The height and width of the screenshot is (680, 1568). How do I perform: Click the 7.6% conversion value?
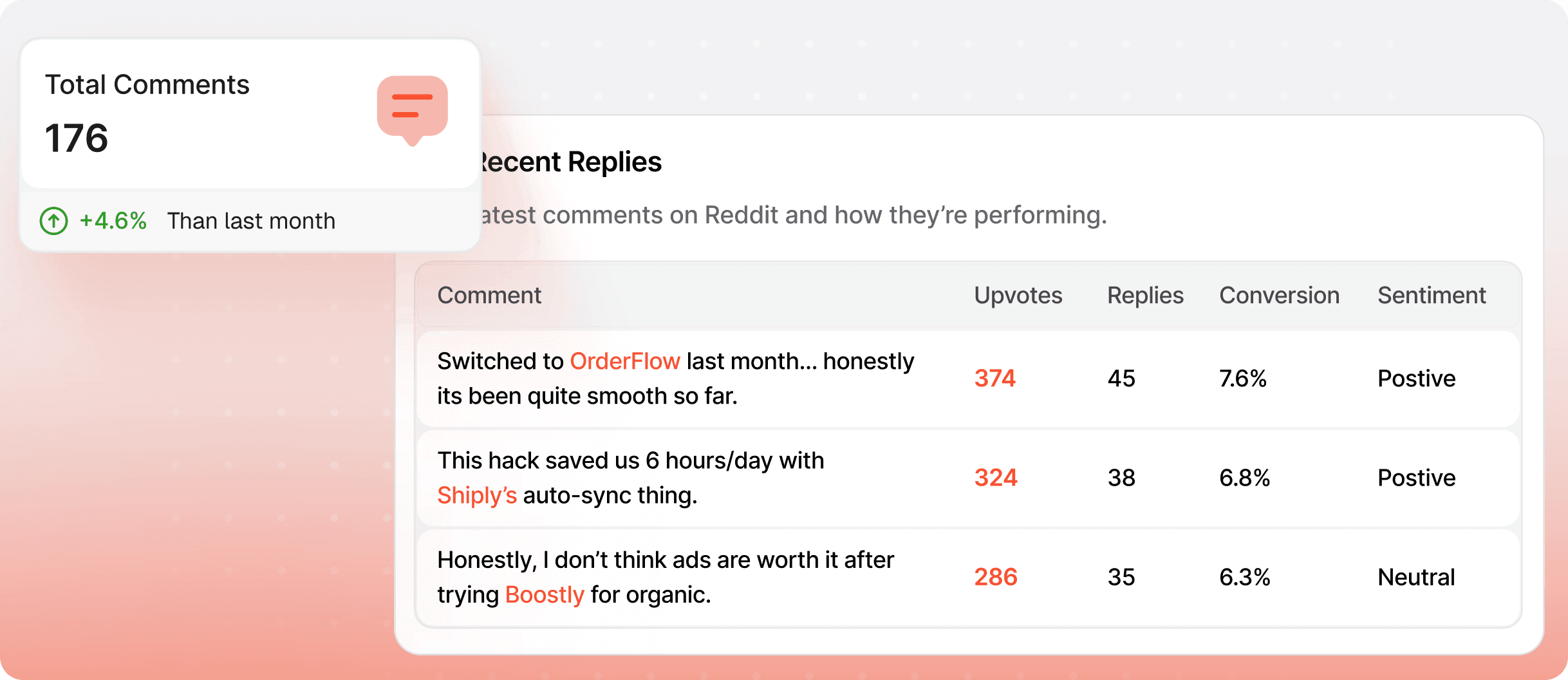pyautogui.click(x=1243, y=379)
